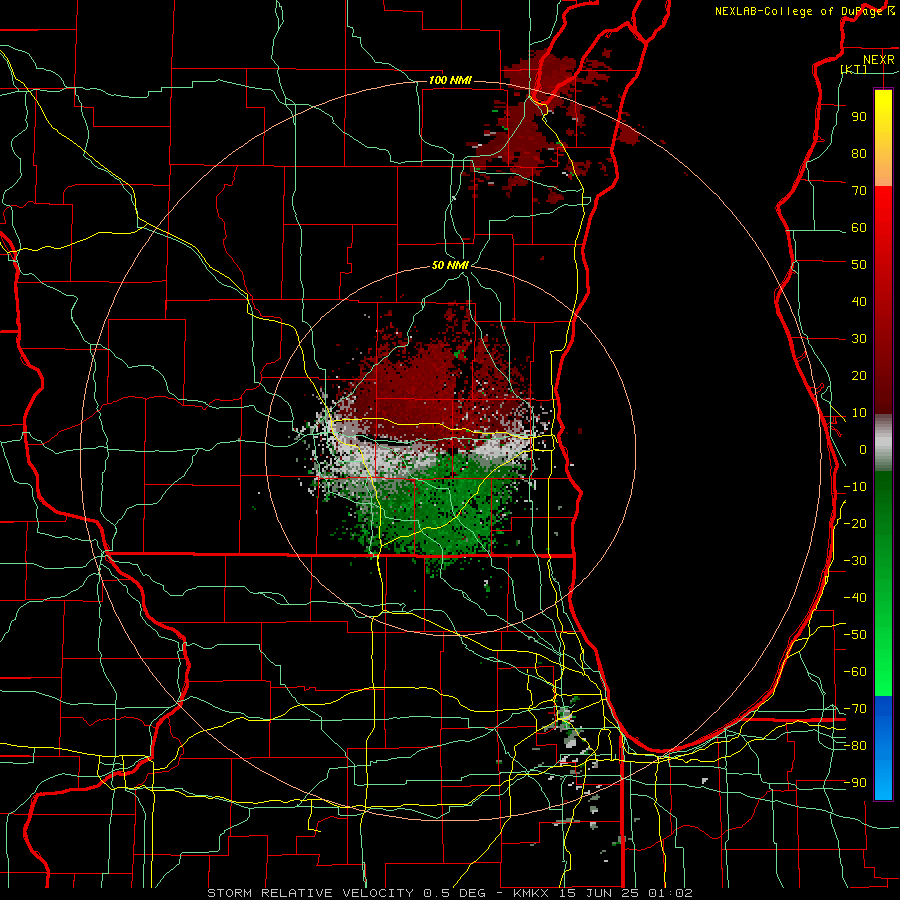
Task: Click the -40 value on velocity scale
Action: (x=855, y=598)
